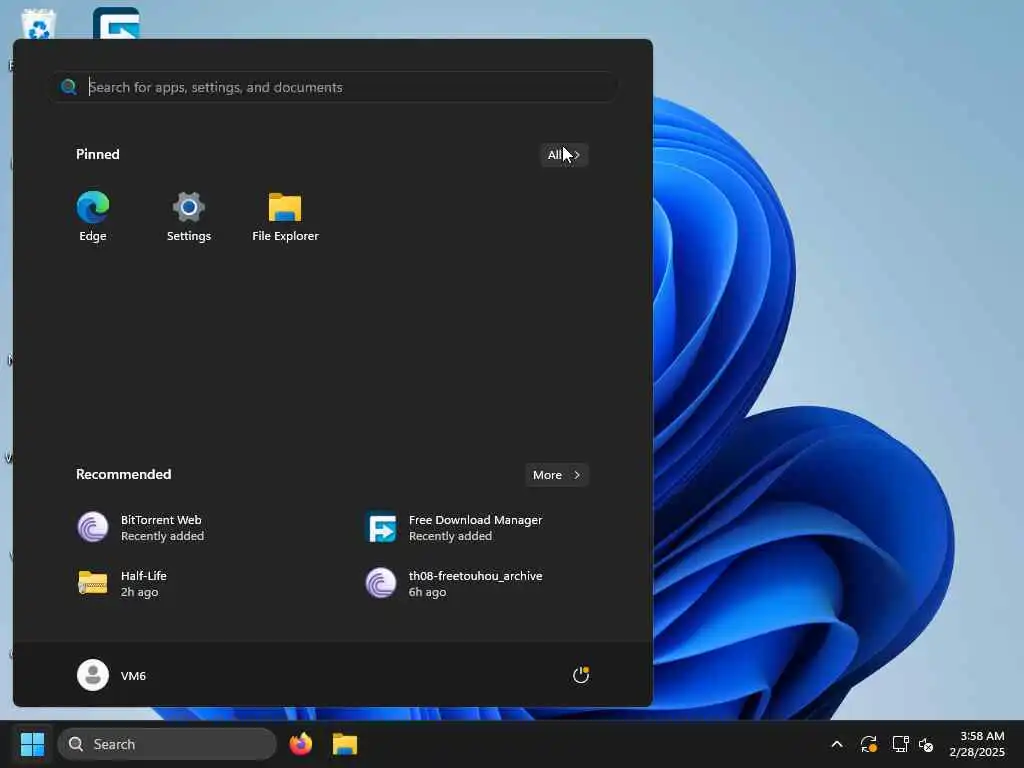Click the power button in Start menu
The image size is (1024, 768).
click(x=581, y=675)
